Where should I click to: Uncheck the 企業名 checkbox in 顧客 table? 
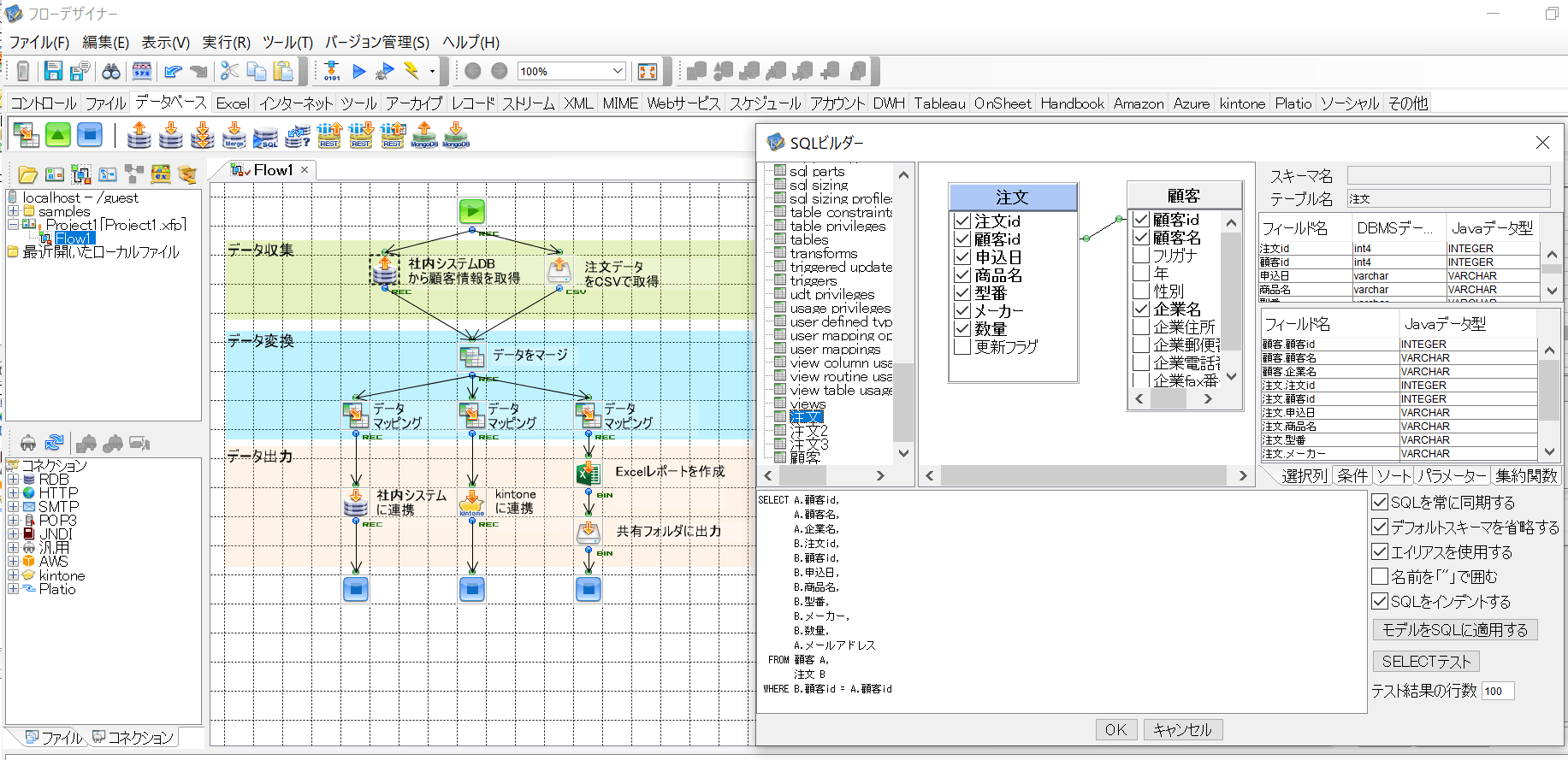tap(1141, 309)
